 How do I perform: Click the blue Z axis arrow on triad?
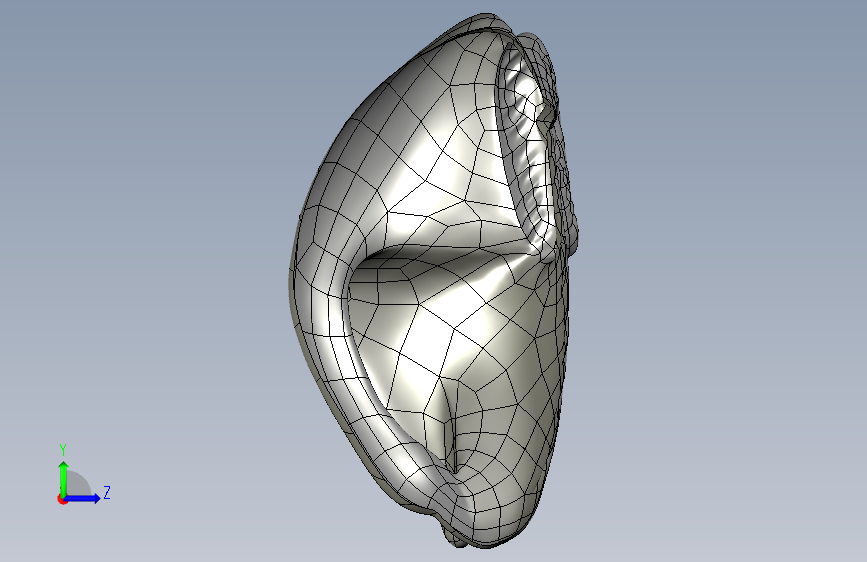click(x=83, y=498)
